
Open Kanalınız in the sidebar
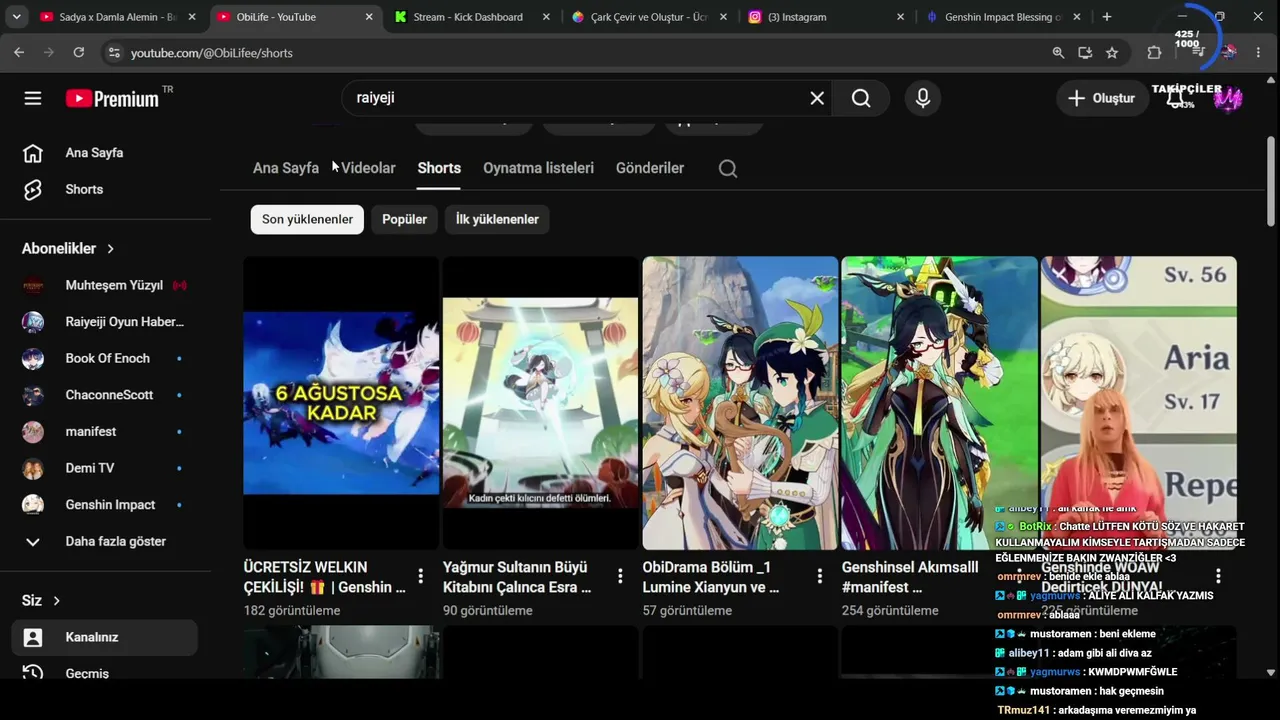coord(105,637)
